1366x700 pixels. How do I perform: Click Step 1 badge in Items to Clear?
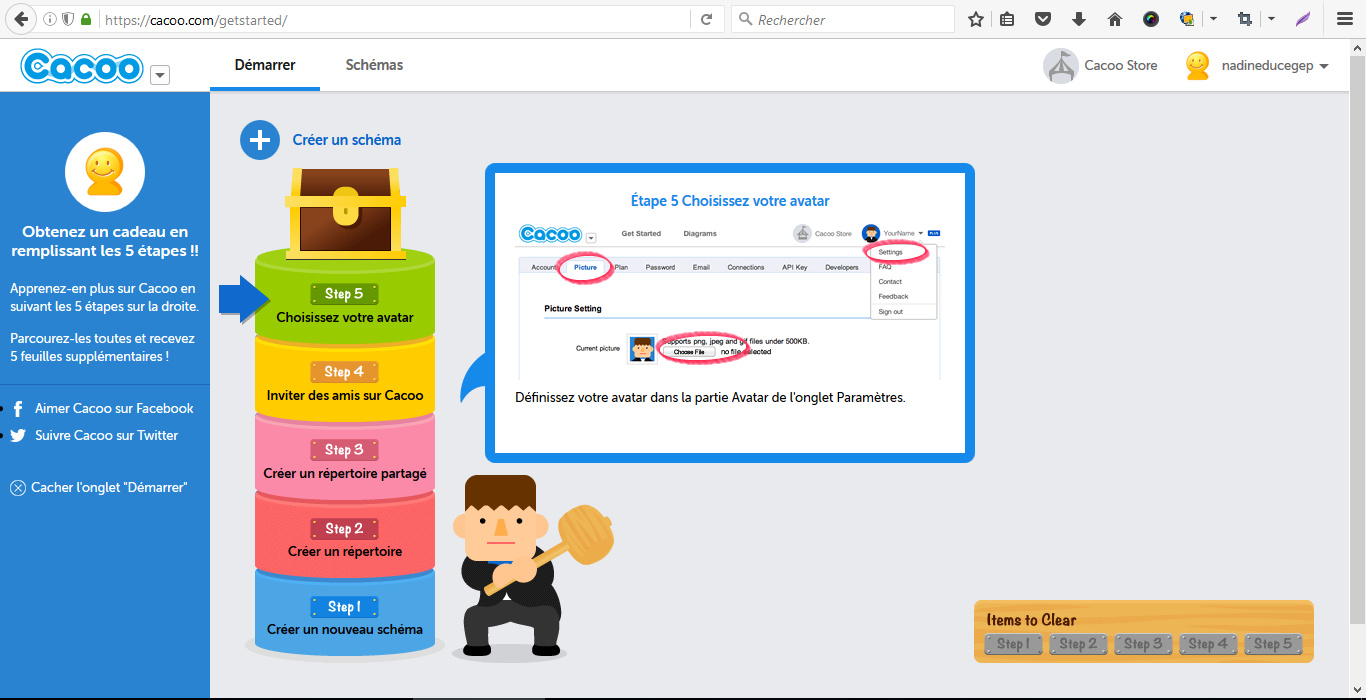click(1013, 644)
